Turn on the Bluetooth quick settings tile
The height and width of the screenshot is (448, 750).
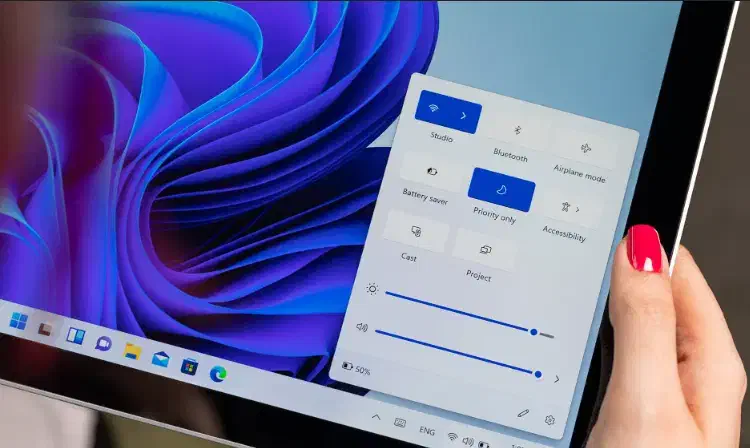517,131
